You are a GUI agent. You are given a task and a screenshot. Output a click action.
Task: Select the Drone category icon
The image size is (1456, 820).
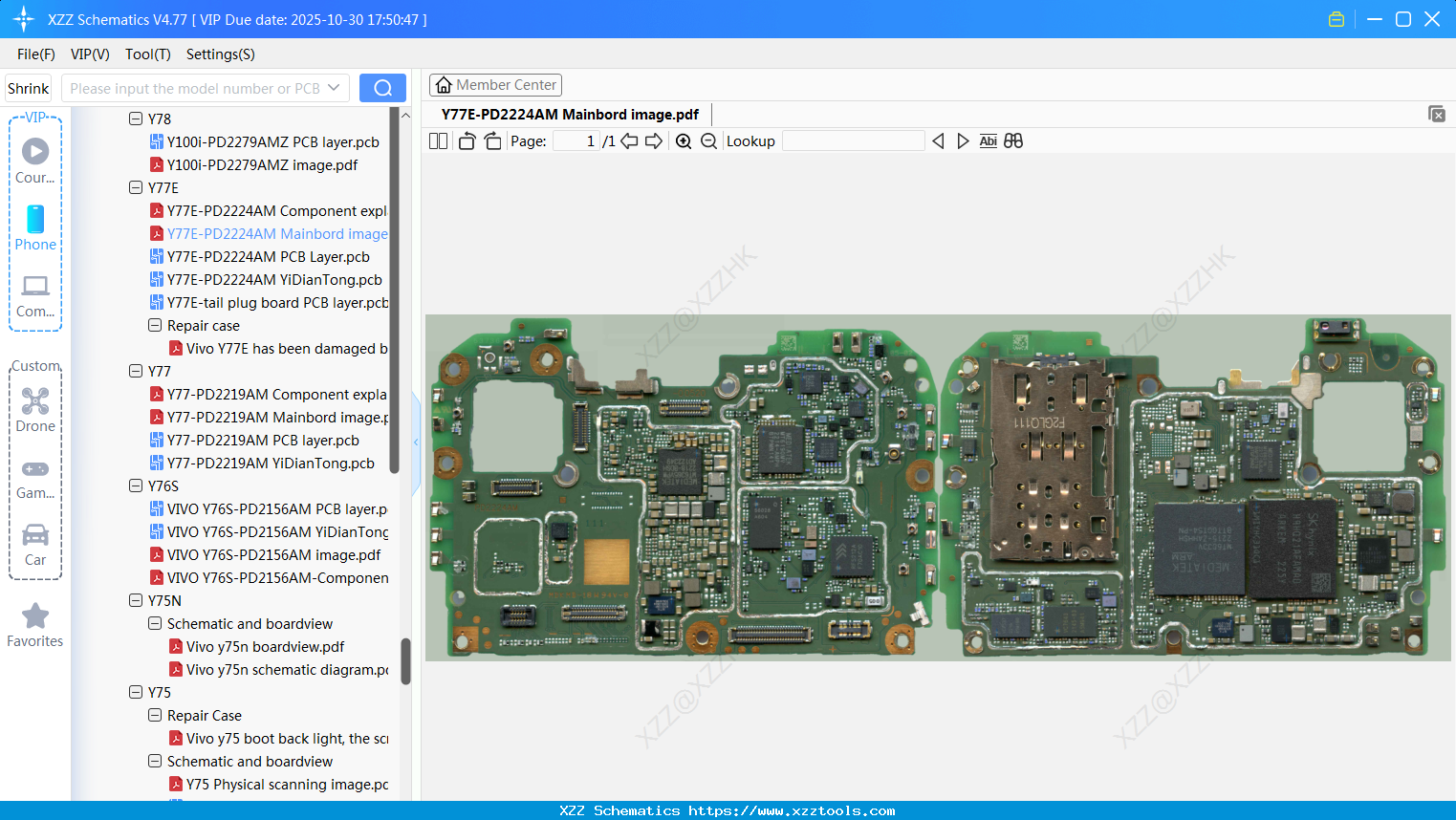click(34, 400)
